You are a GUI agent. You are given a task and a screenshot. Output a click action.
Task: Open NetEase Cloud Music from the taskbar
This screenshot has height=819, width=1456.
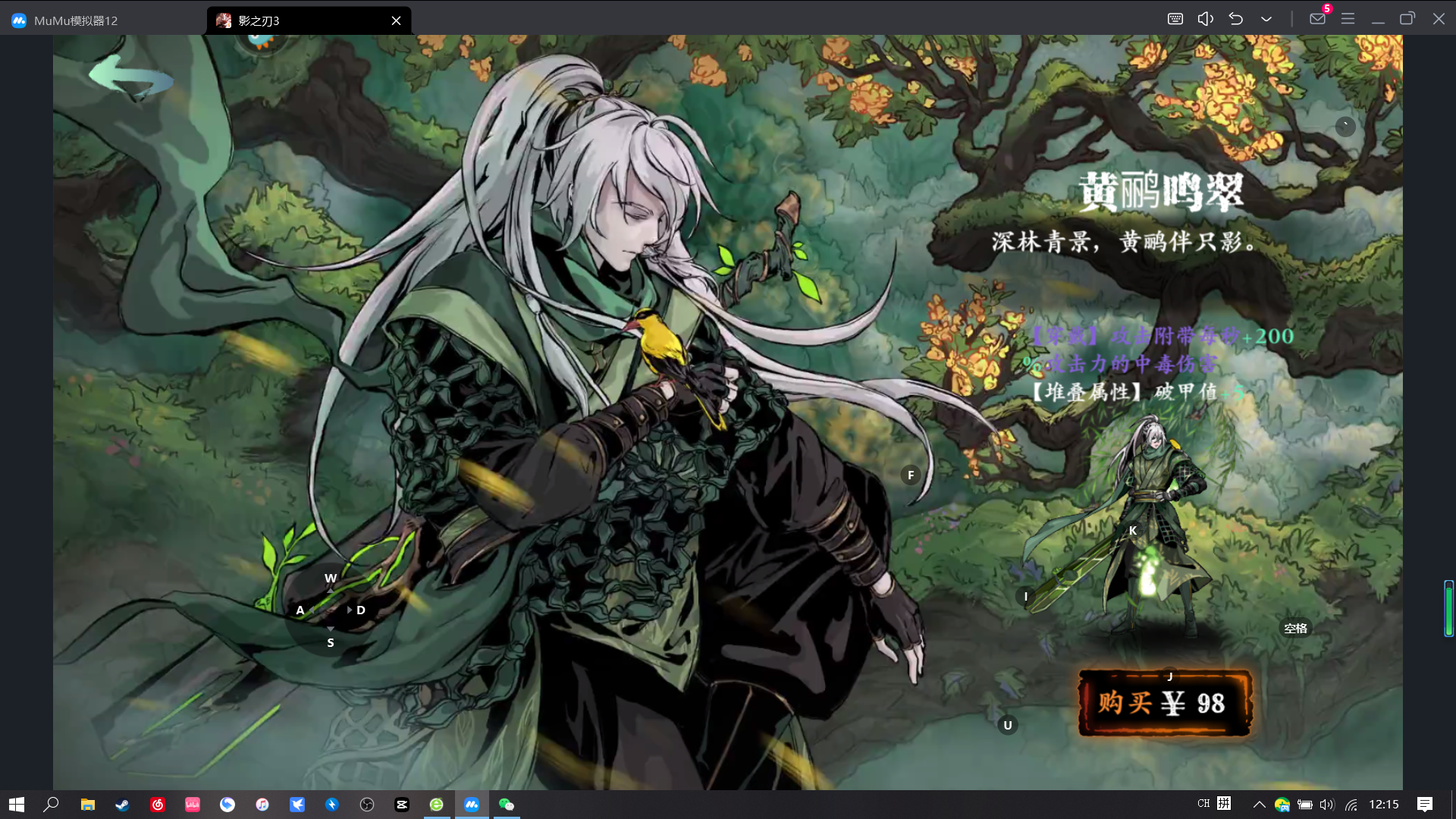[x=158, y=805]
